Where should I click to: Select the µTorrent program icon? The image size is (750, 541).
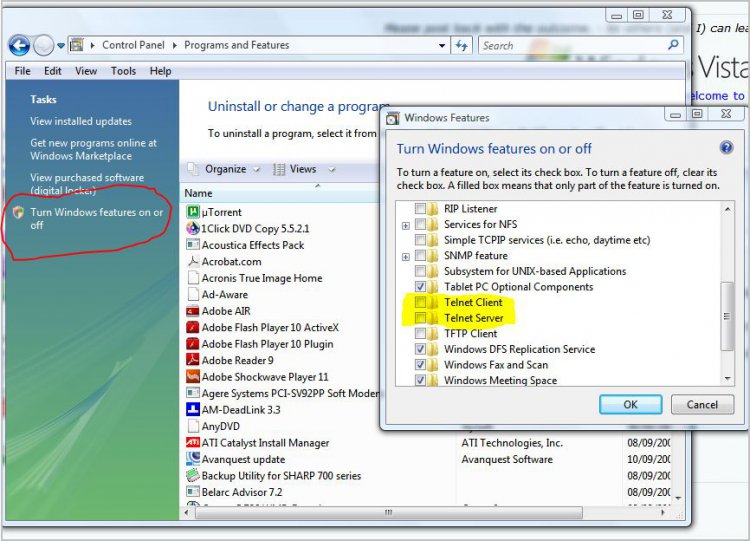[x=193, y=211]
